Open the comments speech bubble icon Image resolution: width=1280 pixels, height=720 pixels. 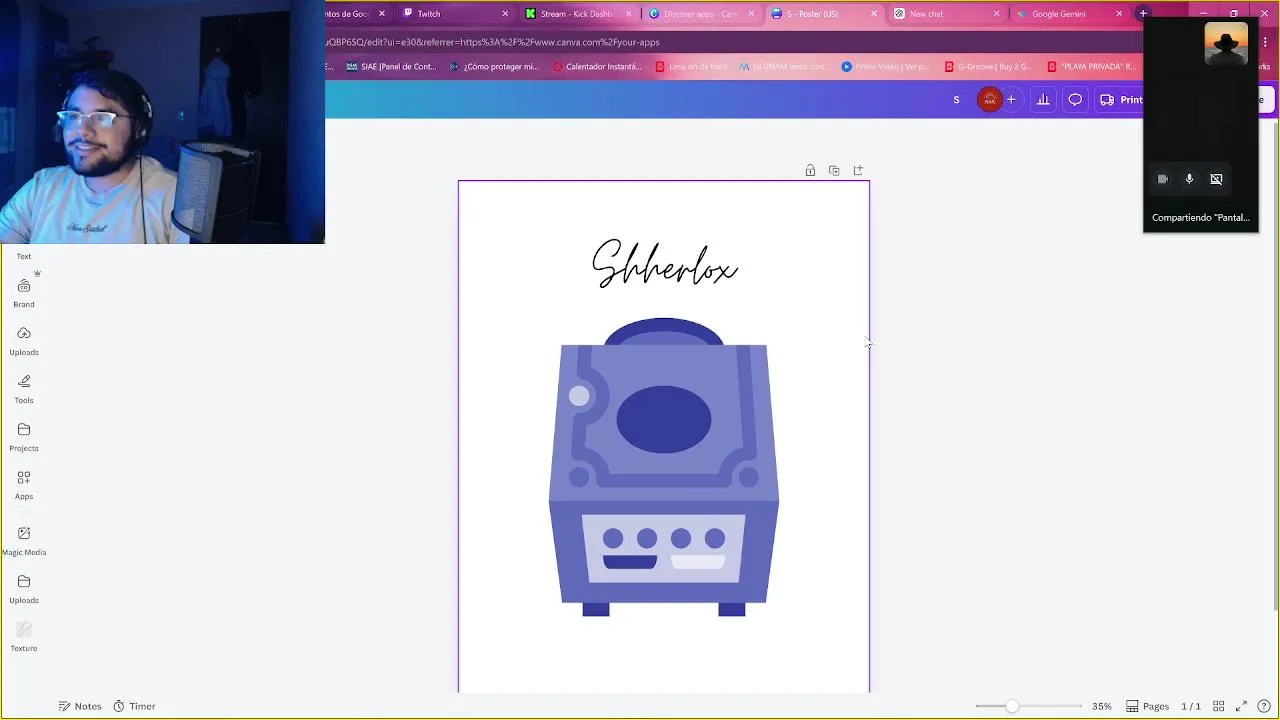1075,99
